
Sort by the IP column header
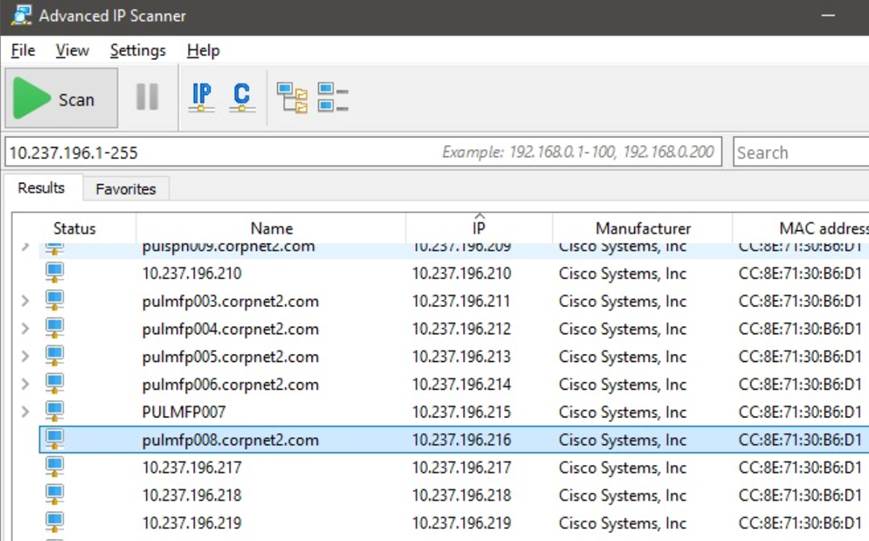(479, 228)
